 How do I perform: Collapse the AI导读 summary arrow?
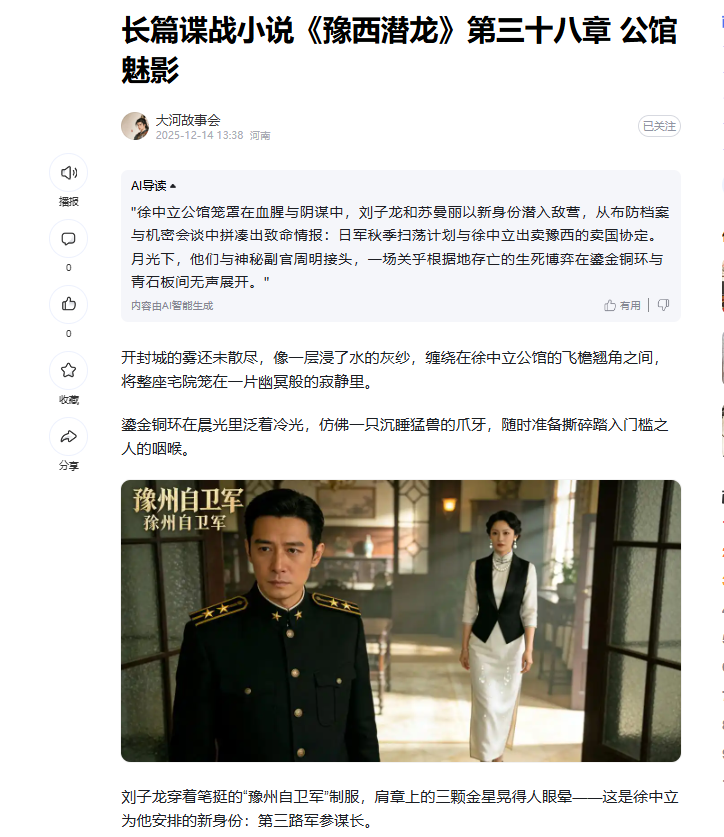pyautogui.click(x=172, y=186)
